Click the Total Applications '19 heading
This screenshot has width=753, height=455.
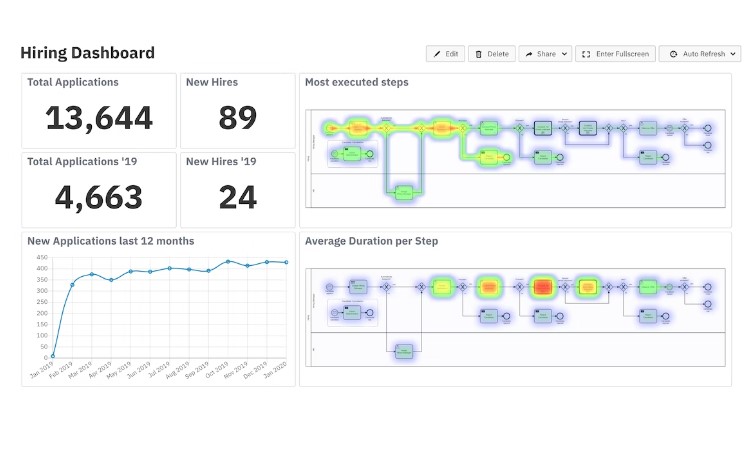[x=82, y=161]
